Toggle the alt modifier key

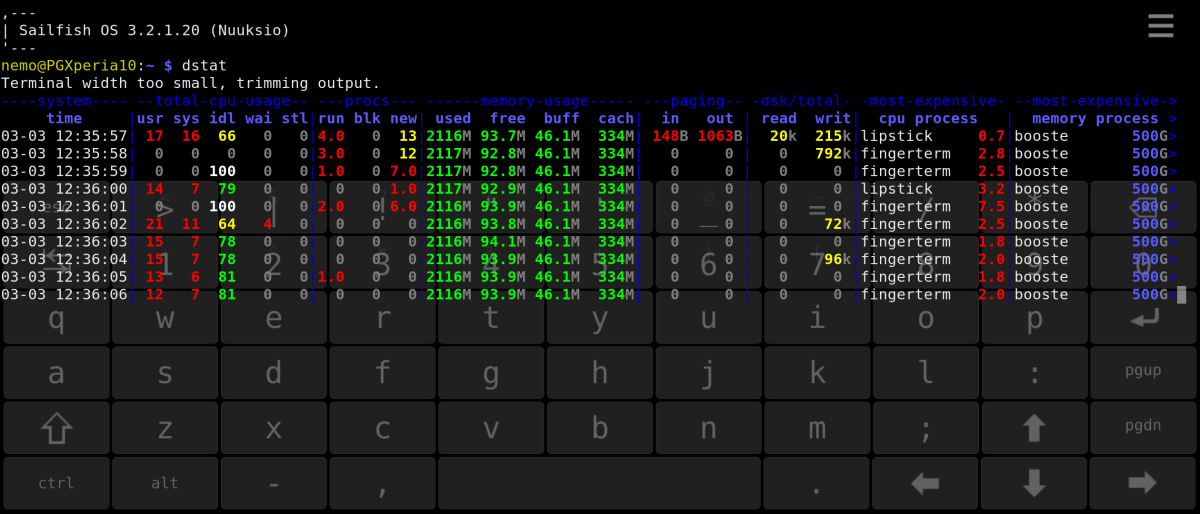click(x=165, y=483)
